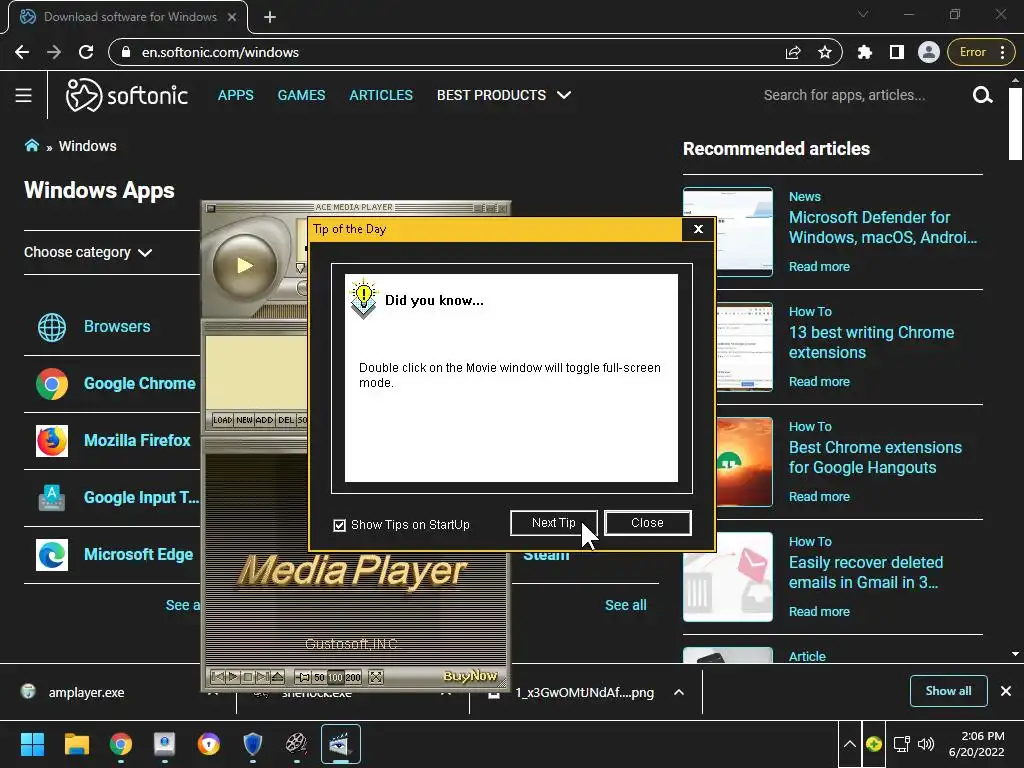Open File Explorer from taskbar

pos(76,744)
